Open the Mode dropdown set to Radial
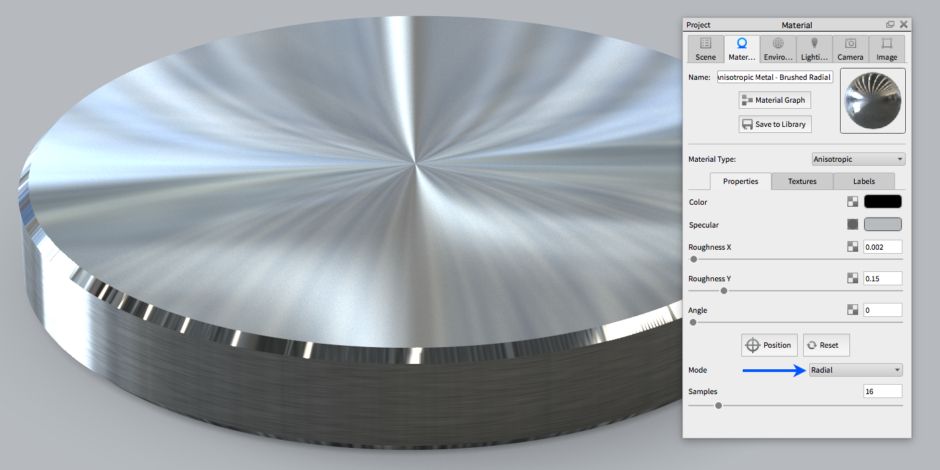Screen dimensions: 940x470 (x=855, y=370)
